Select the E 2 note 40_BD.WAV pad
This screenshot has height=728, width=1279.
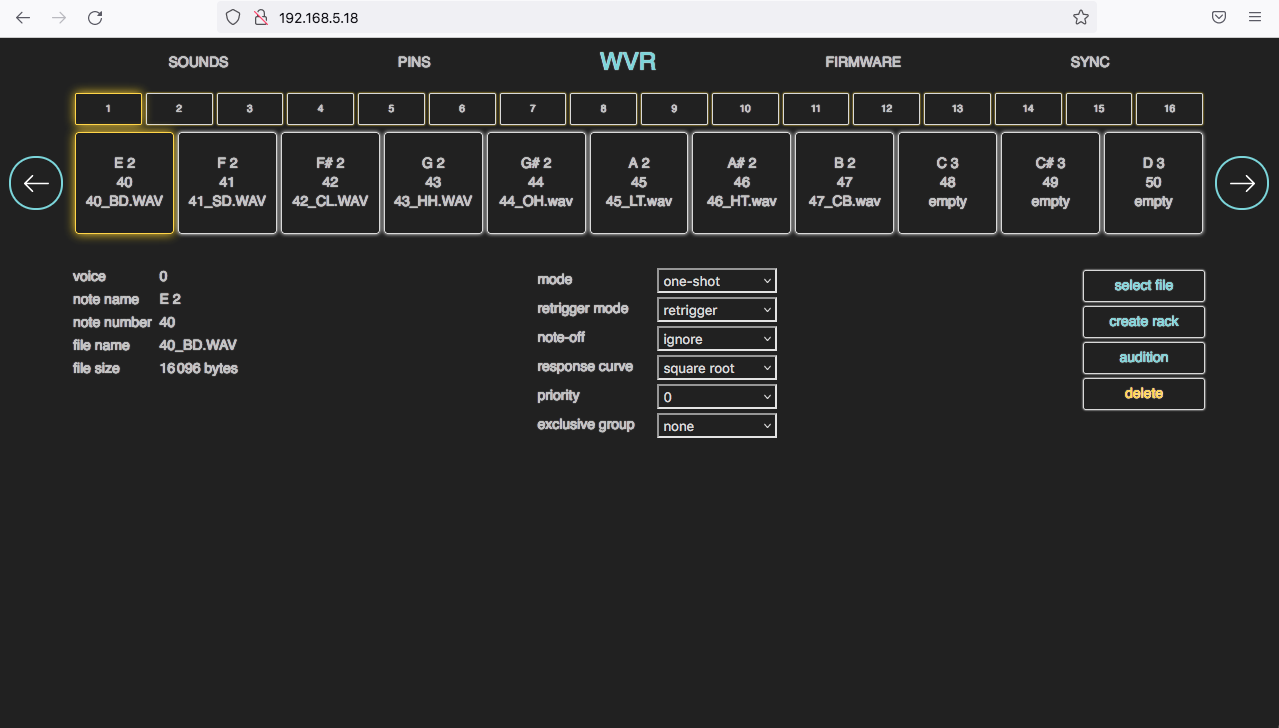(x=124, y=183)
